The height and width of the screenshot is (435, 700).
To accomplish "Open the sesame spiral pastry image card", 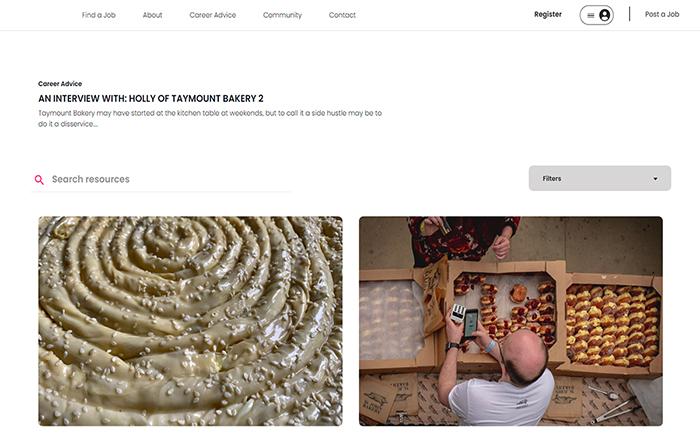I will 190,321.
